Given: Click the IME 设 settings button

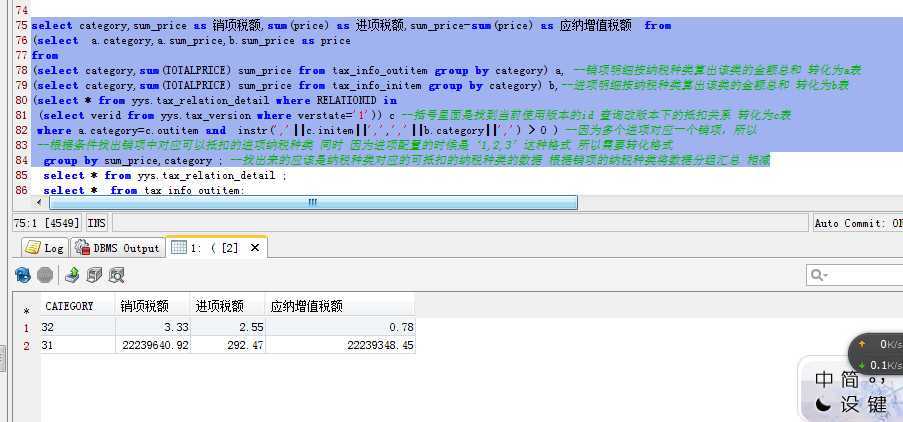Looking at the screenshot, I should pyautogui.click(x=850, y=405).
